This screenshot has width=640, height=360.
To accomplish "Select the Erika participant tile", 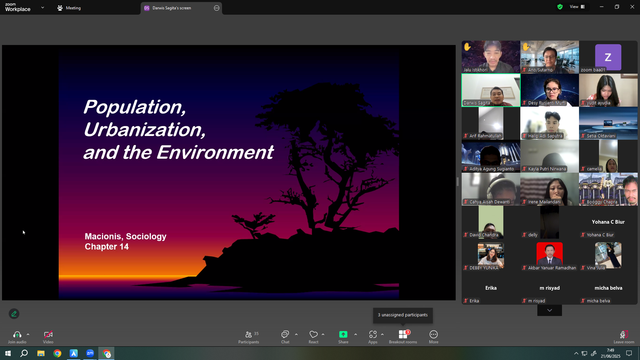I will pos(491,289).
